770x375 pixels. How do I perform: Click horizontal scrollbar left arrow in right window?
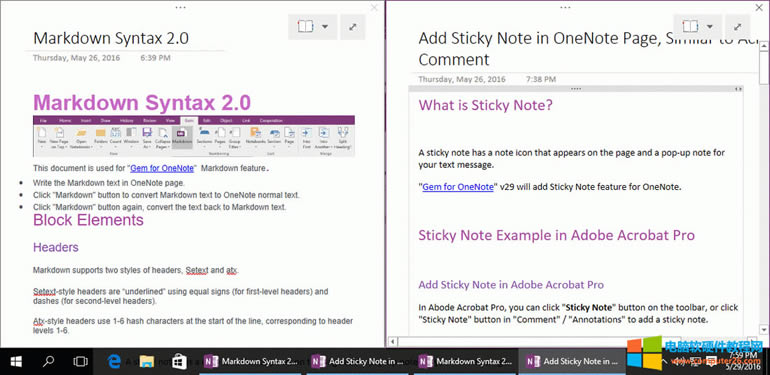point(393,341)
